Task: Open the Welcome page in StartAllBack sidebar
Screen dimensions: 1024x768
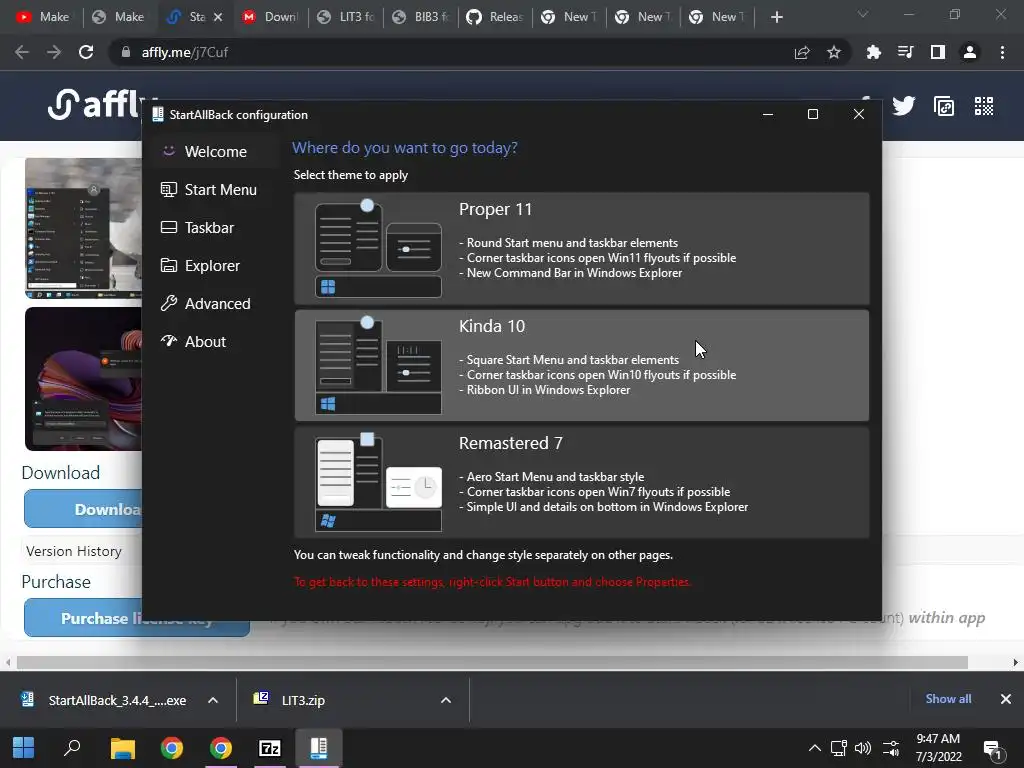Action: click(x=212, y=152)
